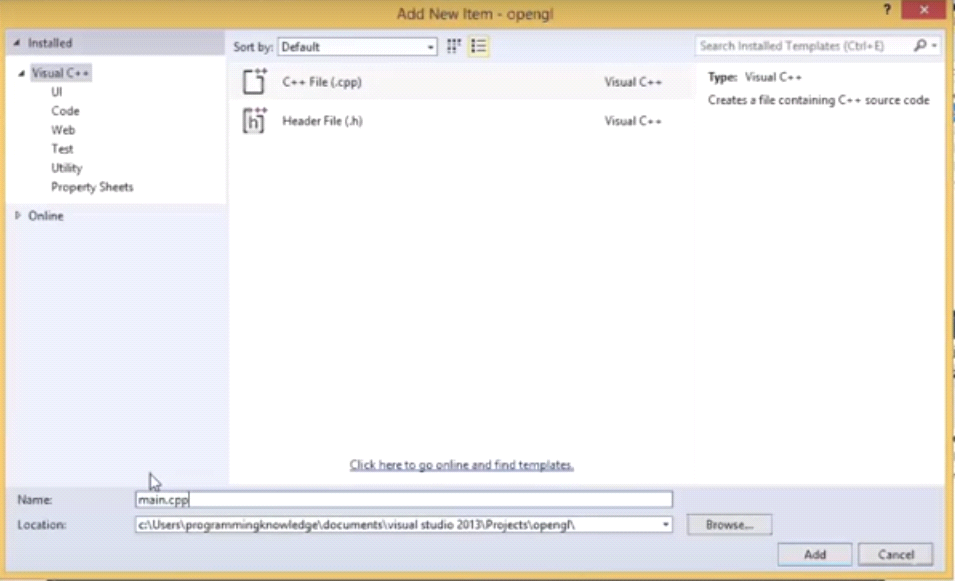Switch to small icons list view
955x581 pixels.
pyautogui.click(x=479, y=46)
